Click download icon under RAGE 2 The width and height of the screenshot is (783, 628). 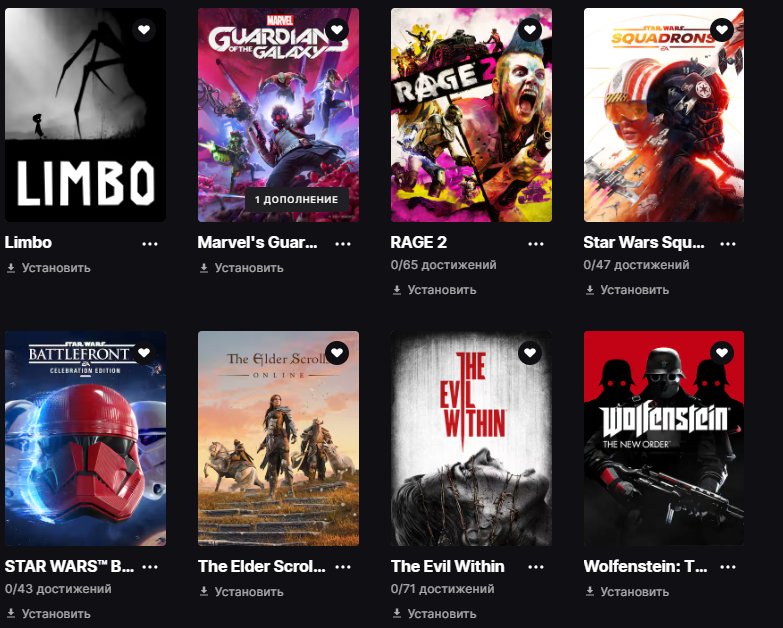(x=397, y=290)
